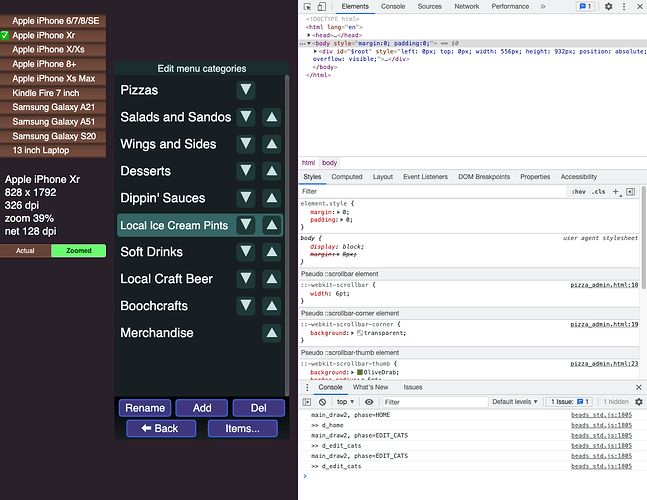
Task: Switch to Zoomed size mode
Action: 78,251
